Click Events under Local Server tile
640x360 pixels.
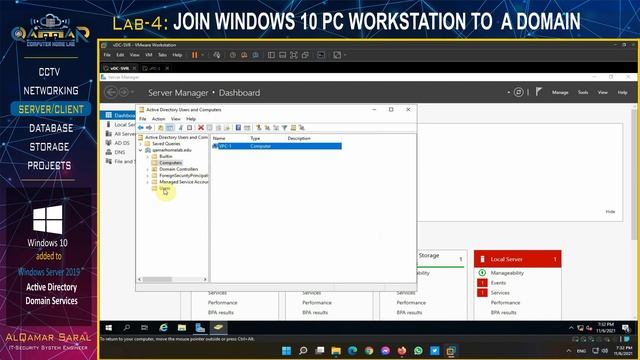pos(498,283)
